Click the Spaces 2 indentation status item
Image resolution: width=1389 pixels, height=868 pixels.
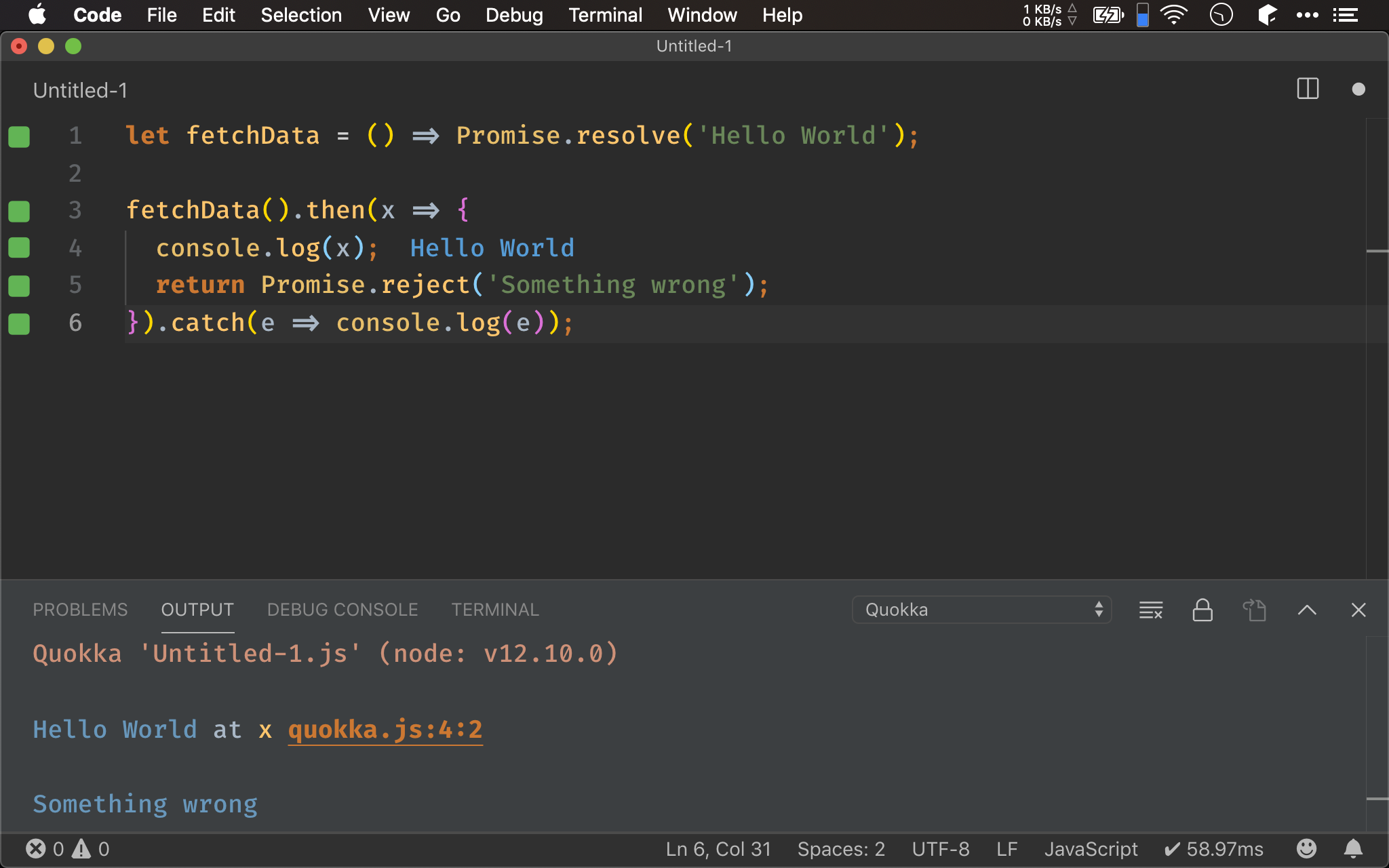tap(841, 848)
